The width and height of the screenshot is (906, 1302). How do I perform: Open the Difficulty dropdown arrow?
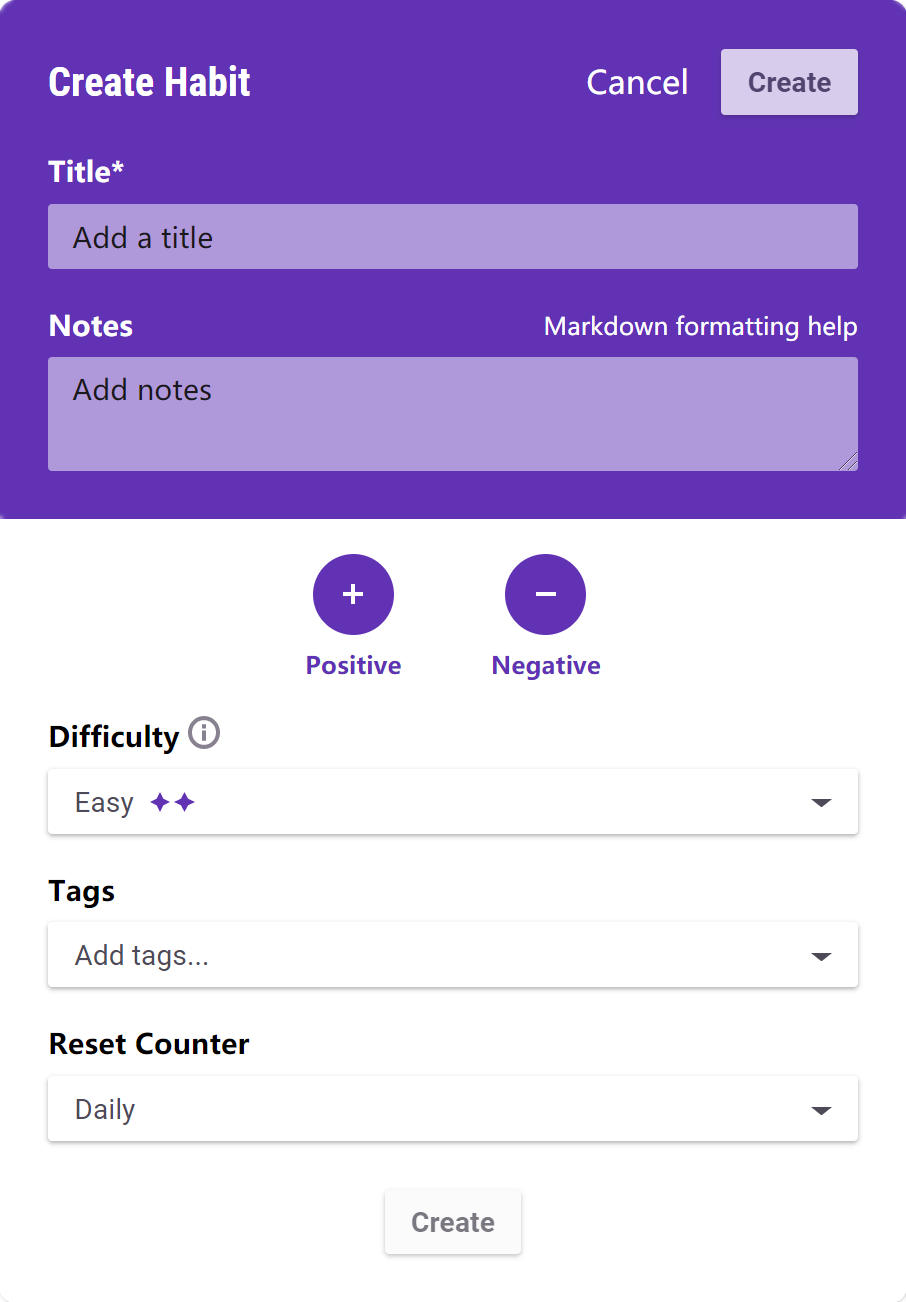pos(821,802)
